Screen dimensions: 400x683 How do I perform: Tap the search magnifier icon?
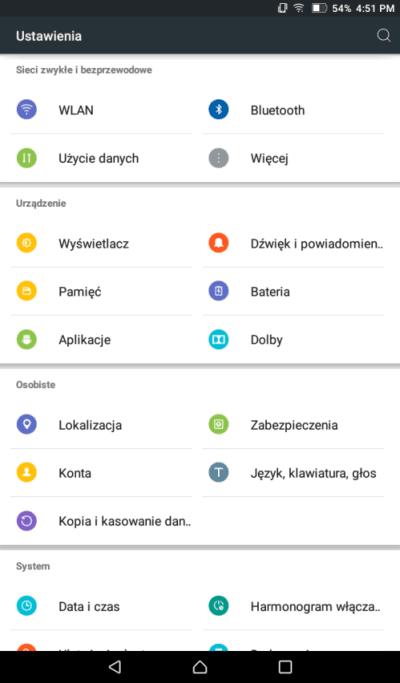(x=383, y=36)
